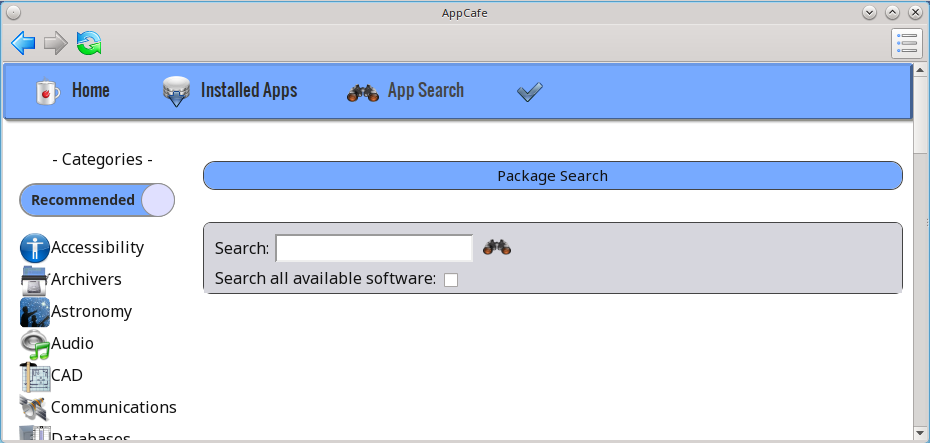This screenshot has width=930, height=443.
Task: Open the Astronomy category link
Action: [x=91, y=311]
